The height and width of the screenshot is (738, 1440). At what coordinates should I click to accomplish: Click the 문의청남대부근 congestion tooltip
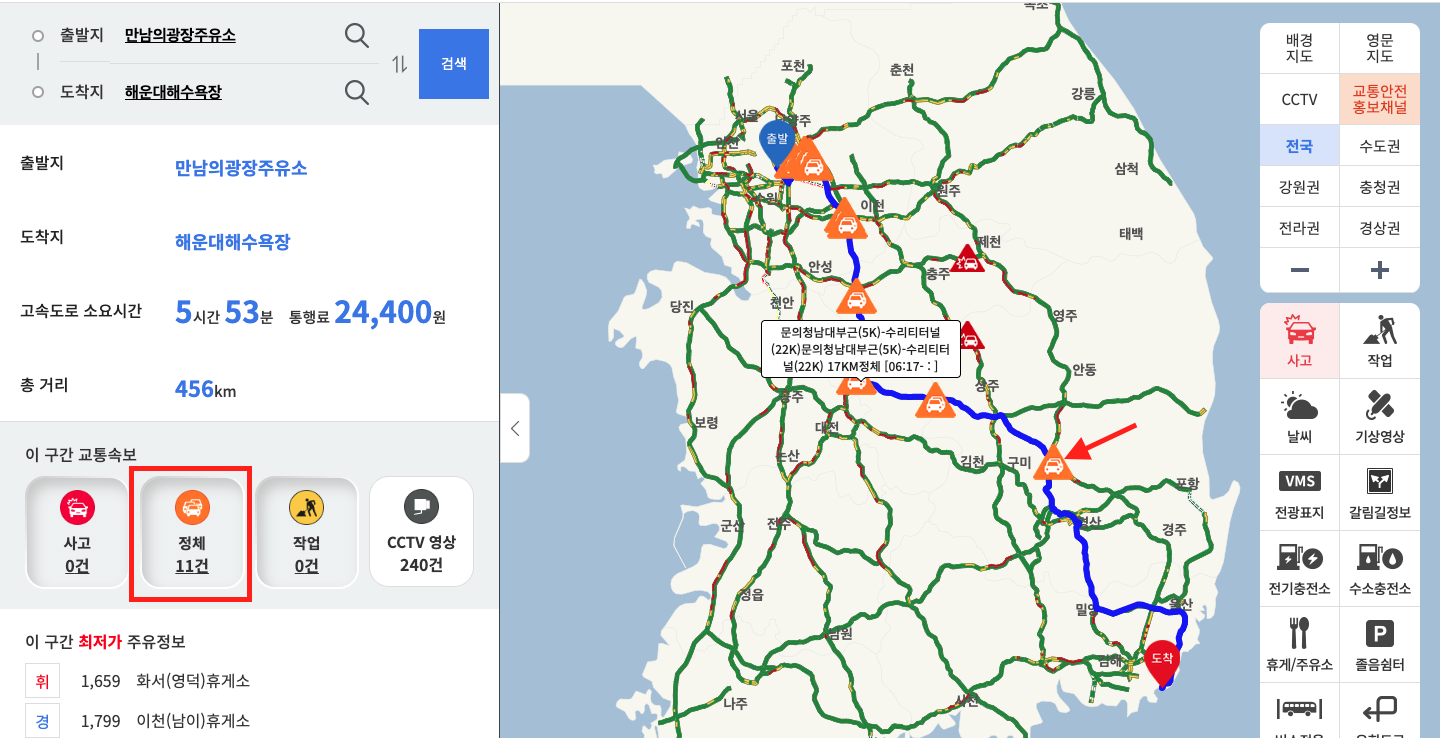click(860, 349)
